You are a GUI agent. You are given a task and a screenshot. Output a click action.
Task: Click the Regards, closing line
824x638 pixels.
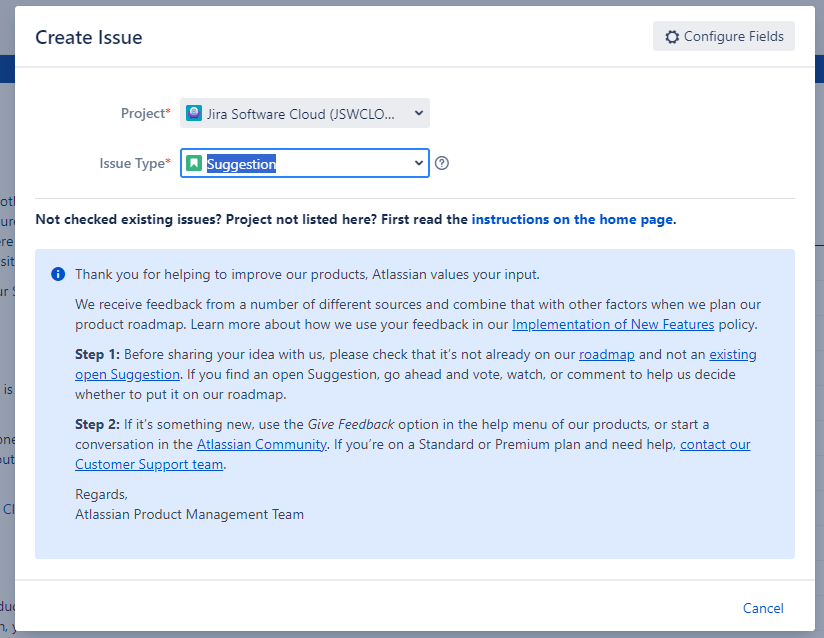(x=101, y=494)
